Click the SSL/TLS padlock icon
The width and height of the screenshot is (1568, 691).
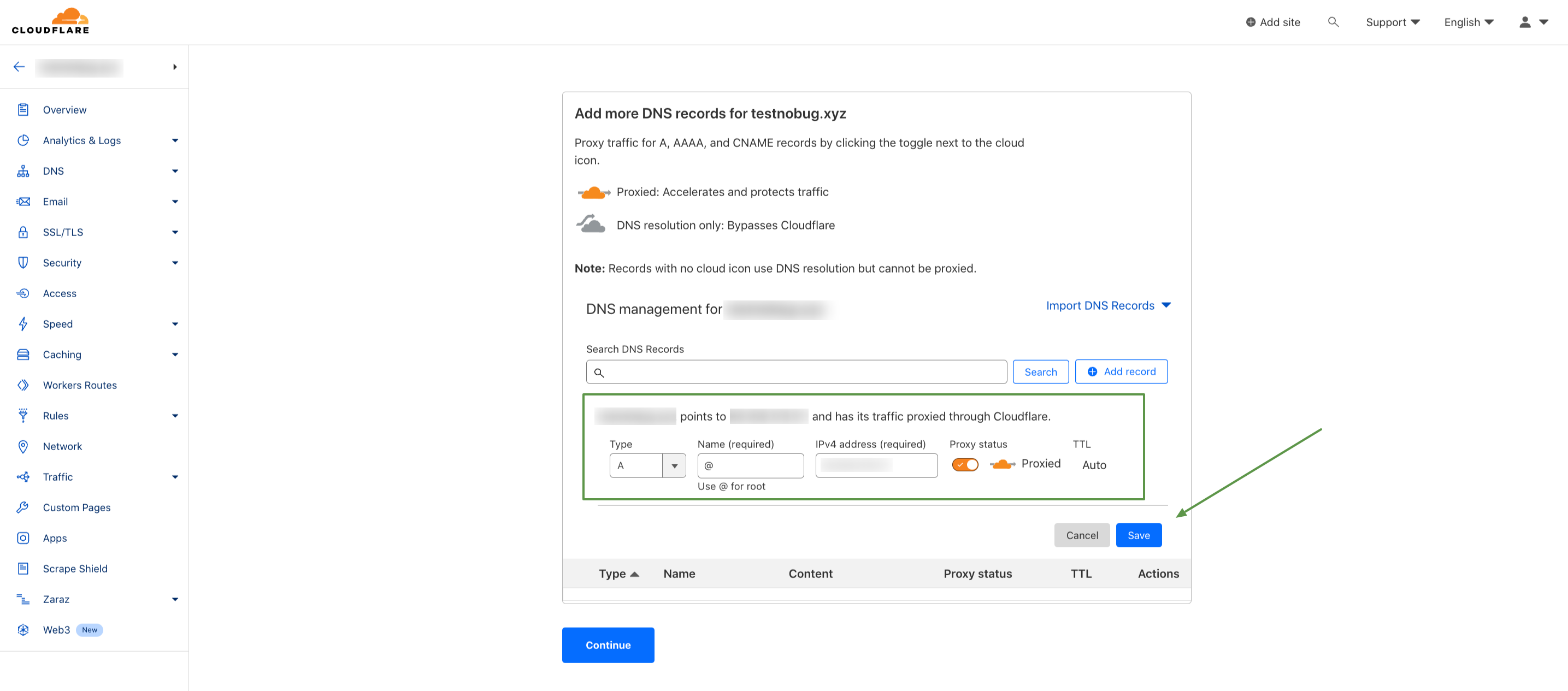click(x=23, y=232)
